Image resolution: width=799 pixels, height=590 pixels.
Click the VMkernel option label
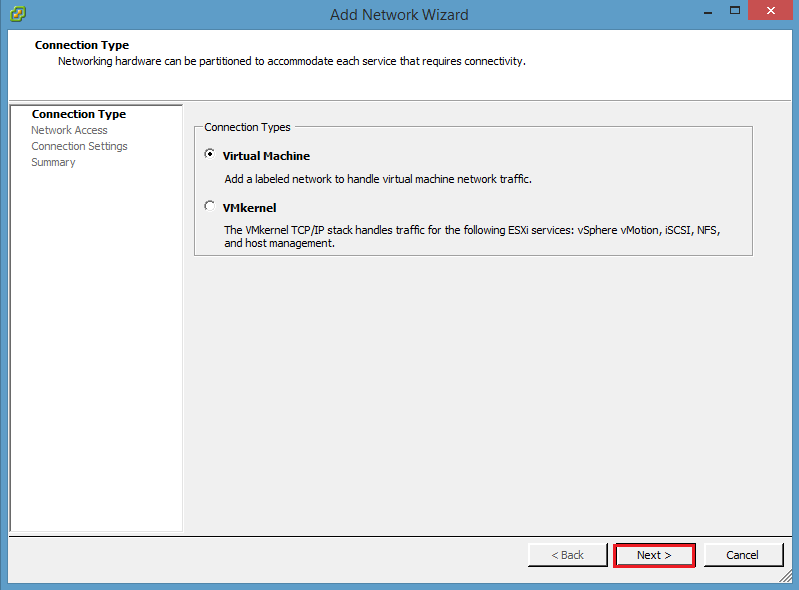249,208
